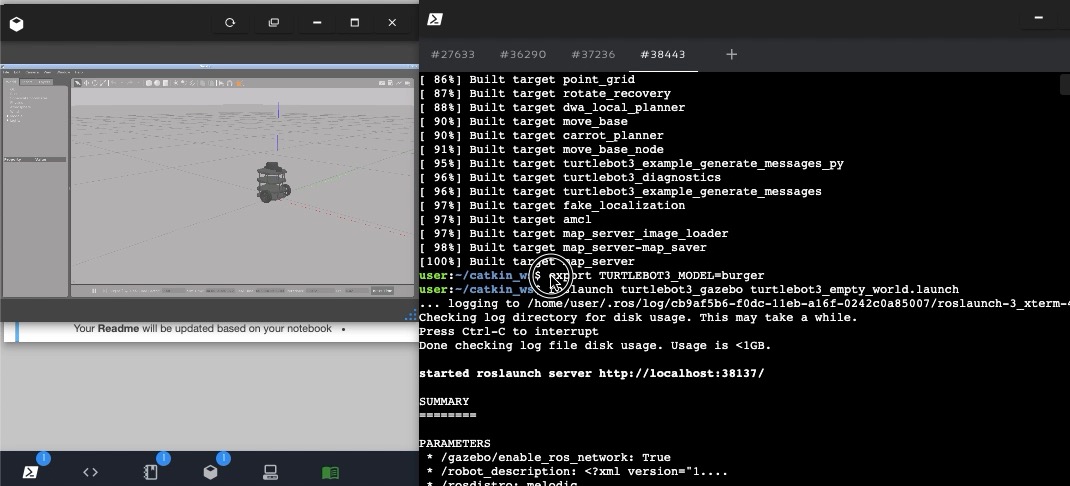Viewport: 1070px width, 486px height.
Task: Click the terminal scrollbar handle at top right
Action: point(1065,84)
